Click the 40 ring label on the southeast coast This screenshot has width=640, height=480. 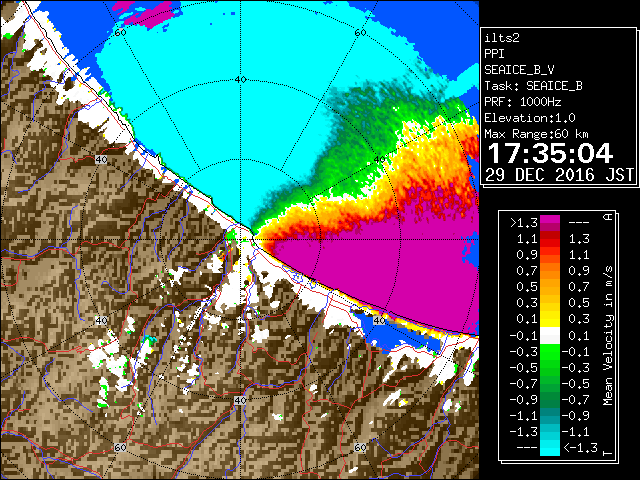[380, 320]
